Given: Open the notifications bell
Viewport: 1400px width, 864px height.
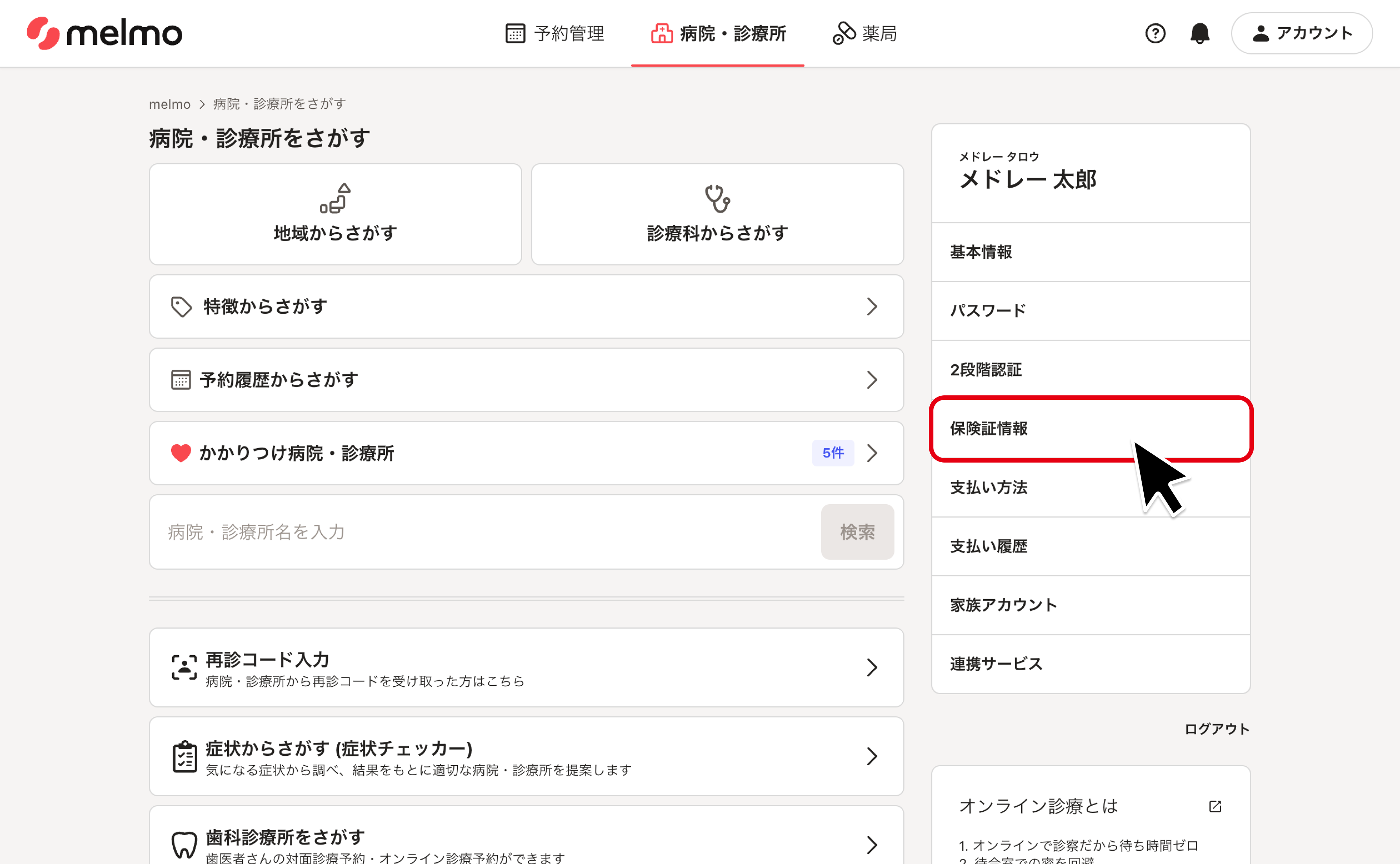Looking at the screenshot, I should (x=1199, y=33).
